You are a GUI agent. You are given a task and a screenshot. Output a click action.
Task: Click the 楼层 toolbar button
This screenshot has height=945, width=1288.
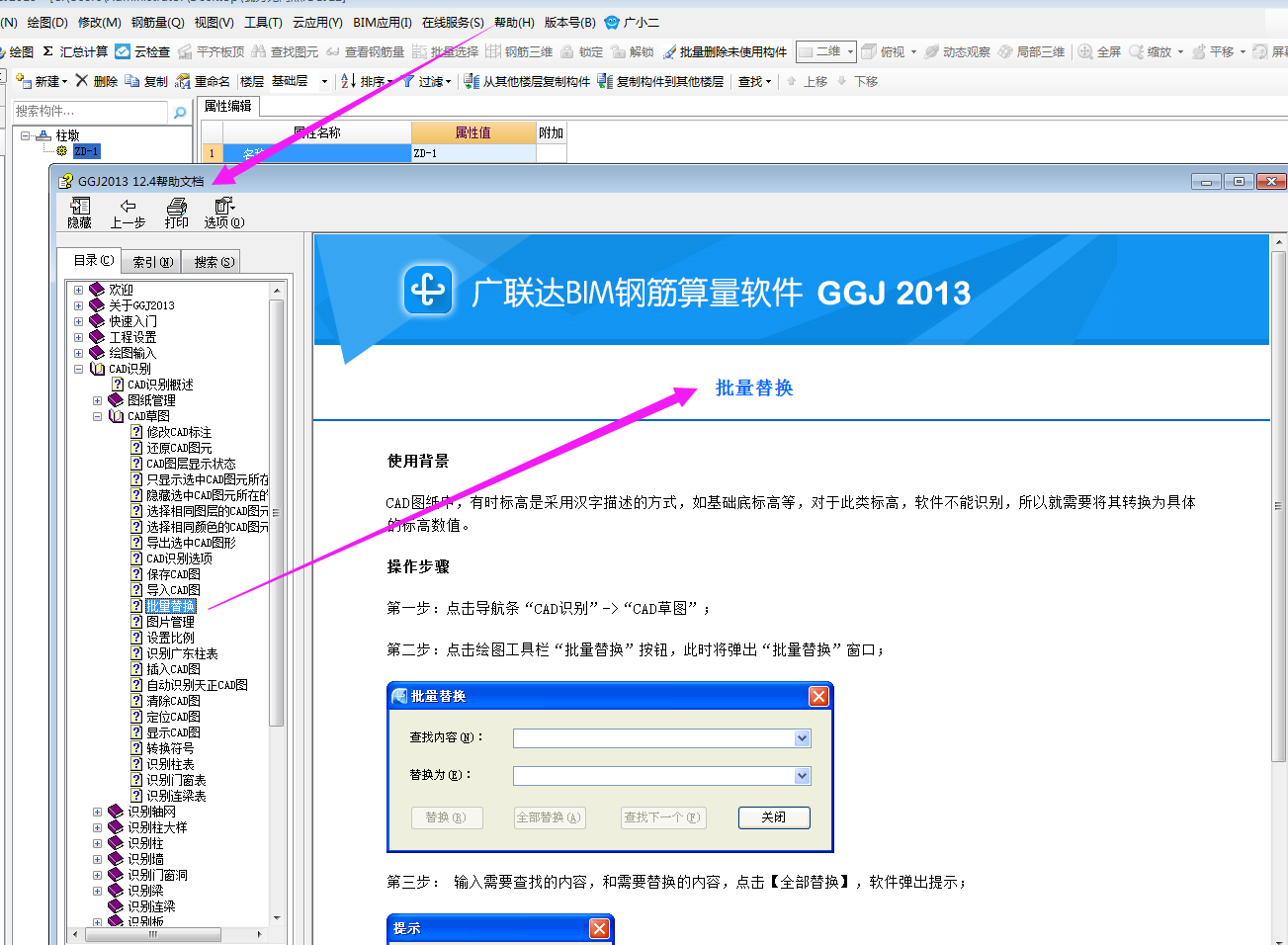point(252,81)
